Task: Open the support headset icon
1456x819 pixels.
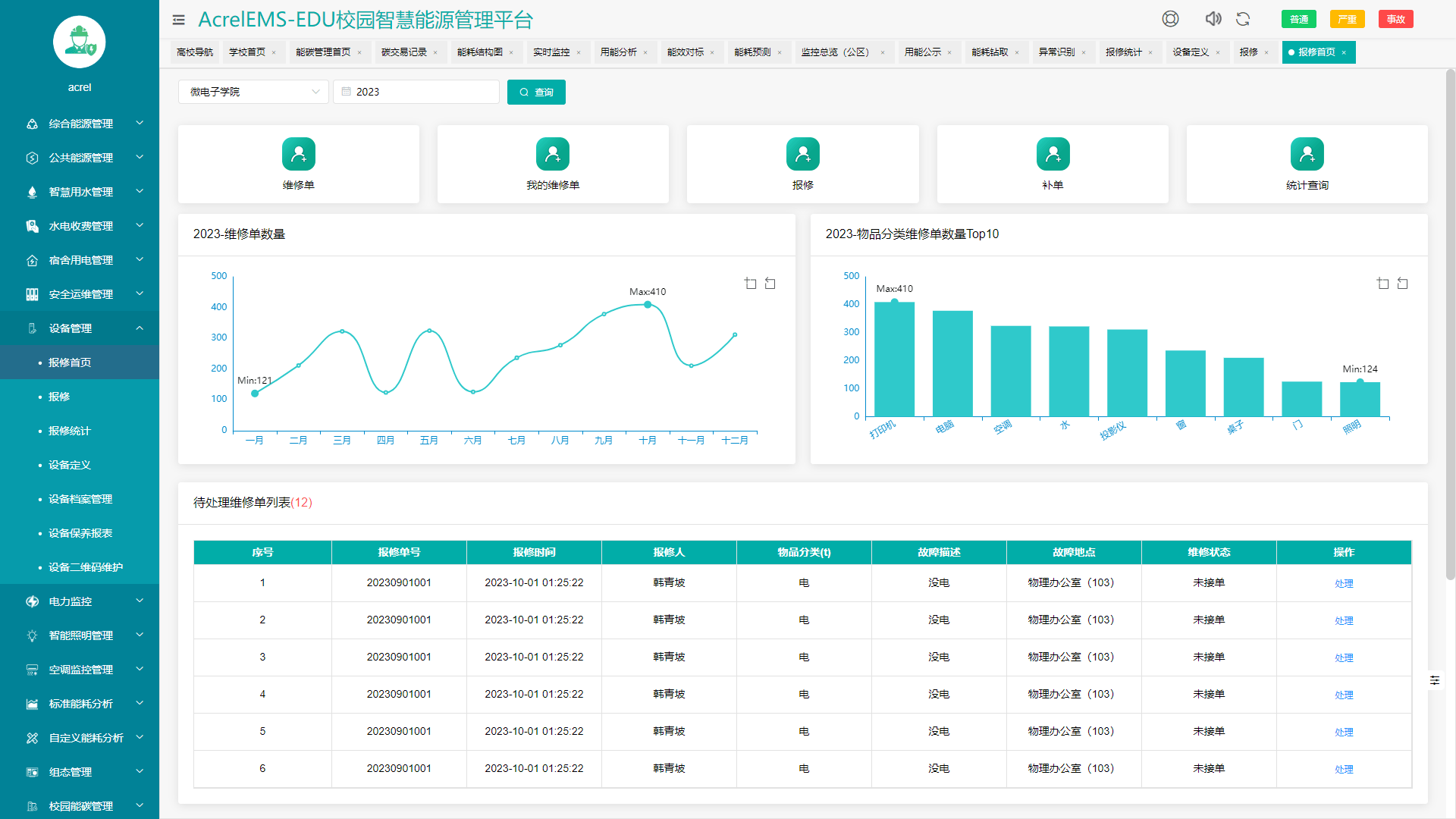Action: point(1170,19)
